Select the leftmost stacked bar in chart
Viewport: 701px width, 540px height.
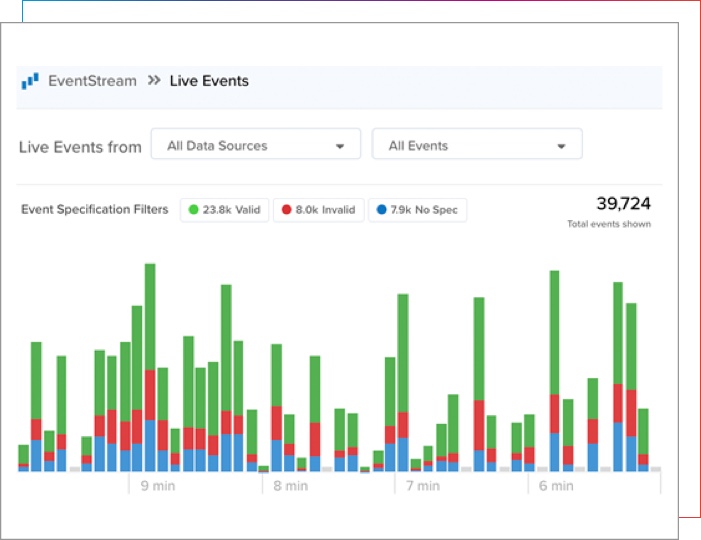pyautogui.click(x=23, y=457)
